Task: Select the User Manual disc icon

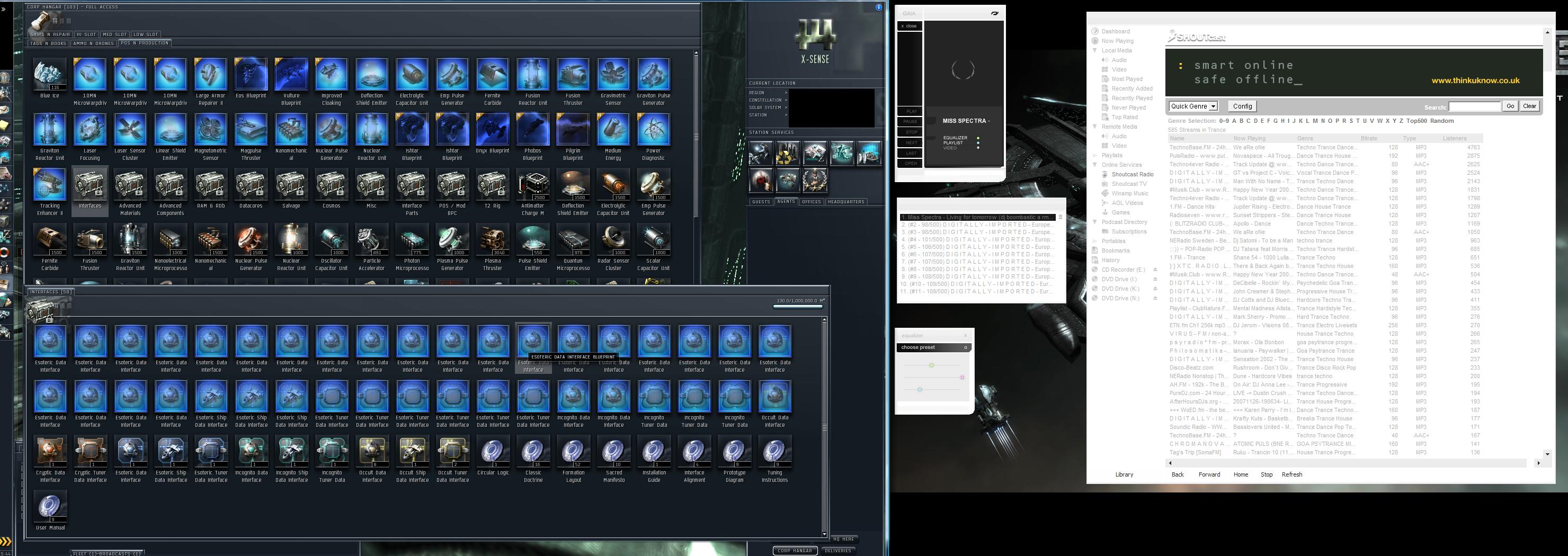Action: pos(50,506)
